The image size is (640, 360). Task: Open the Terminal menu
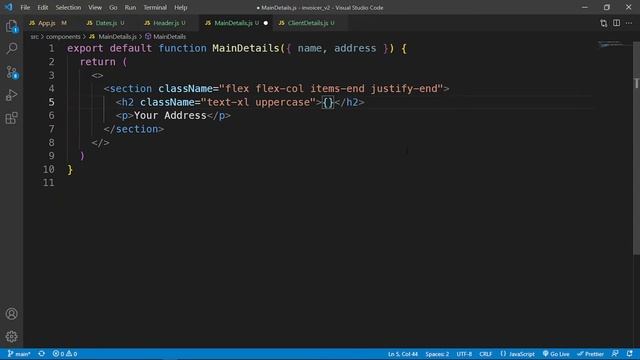coord(155,7)
